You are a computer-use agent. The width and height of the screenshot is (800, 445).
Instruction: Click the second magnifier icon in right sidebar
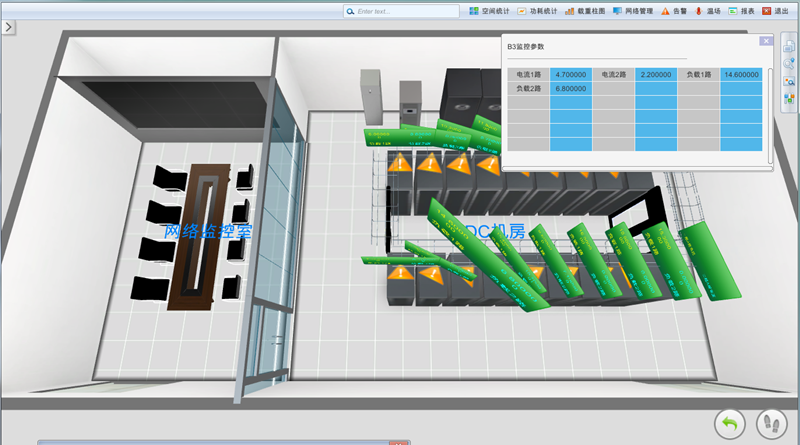[789, 62]
